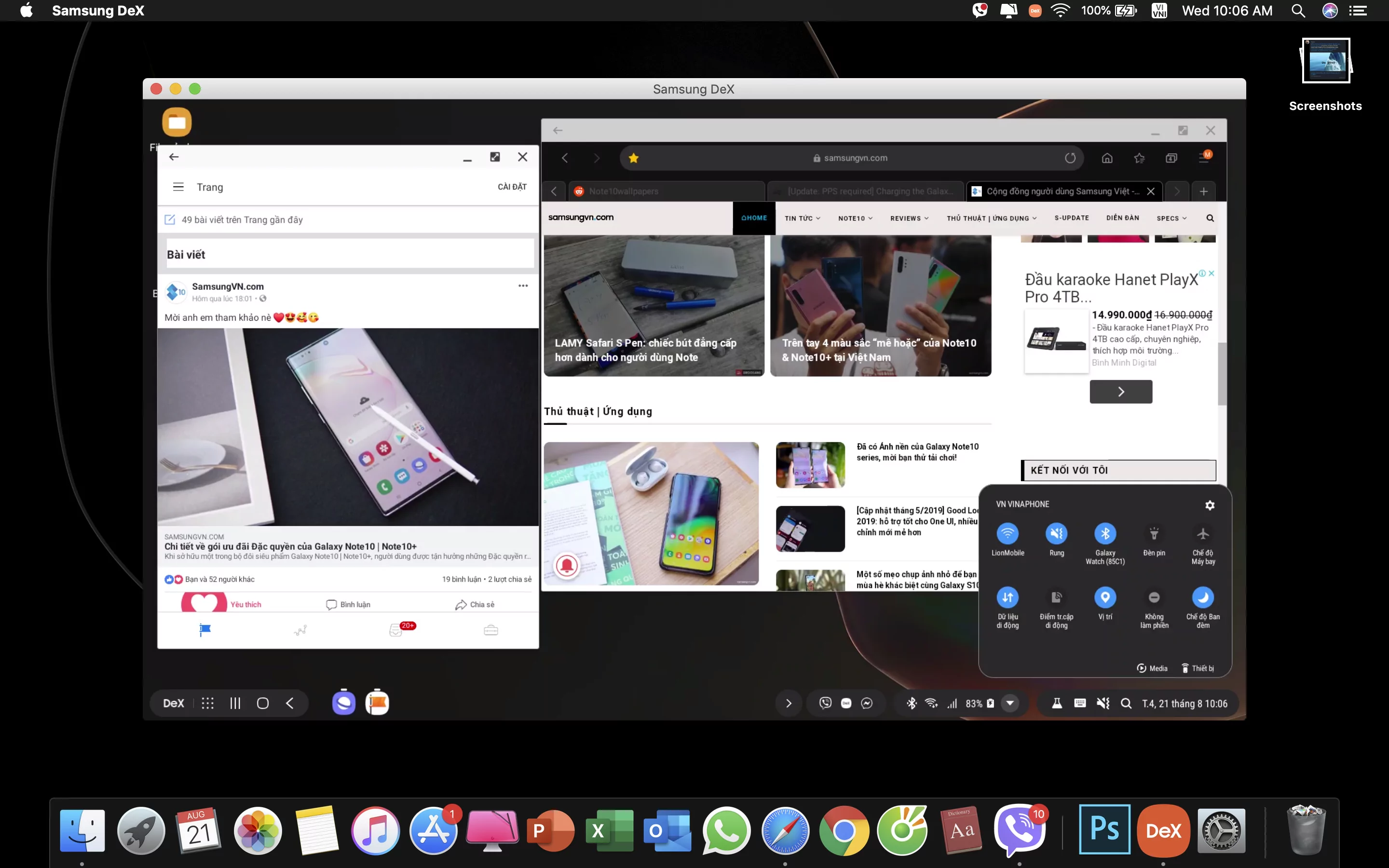Expand DeX status tray down arrow

pyautogui.click(x=1009, y=703)
